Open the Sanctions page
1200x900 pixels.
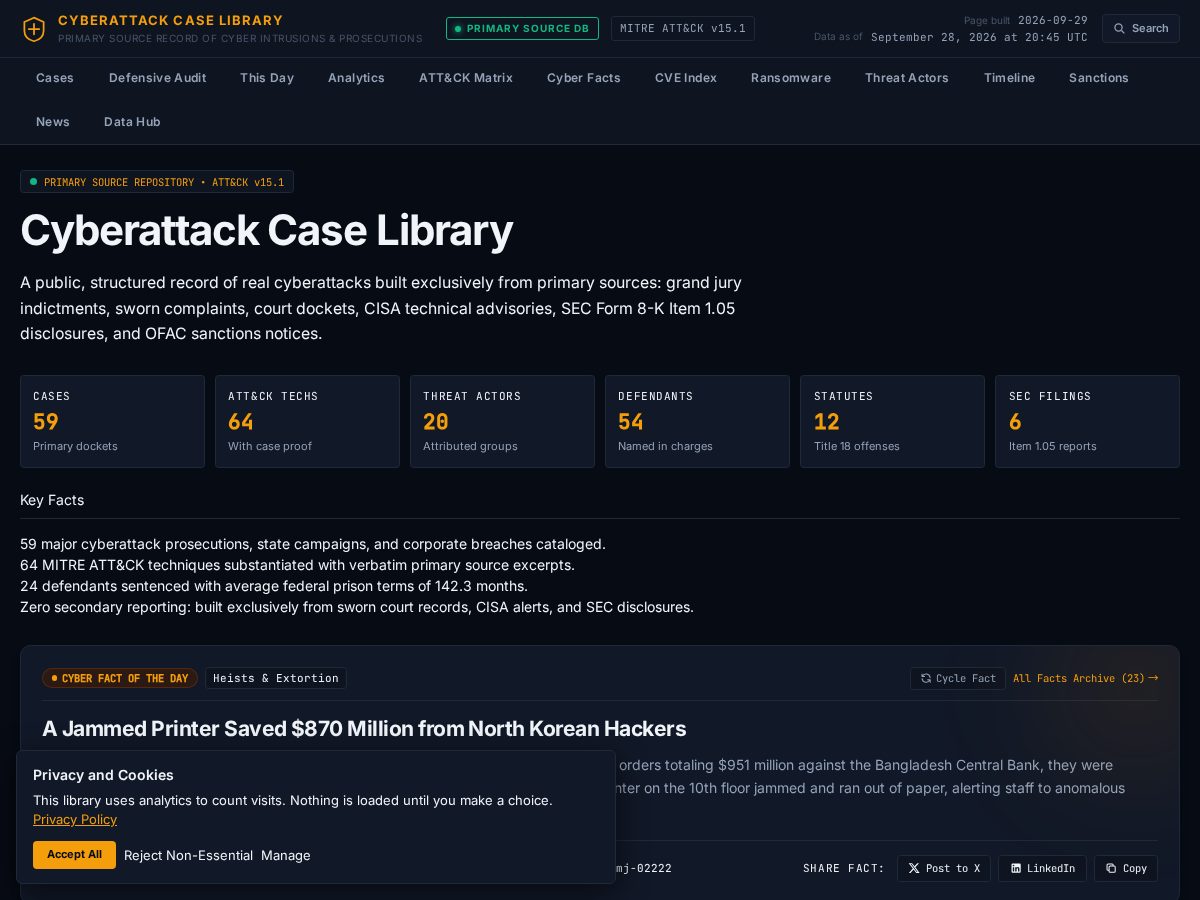coord(1098,78)
